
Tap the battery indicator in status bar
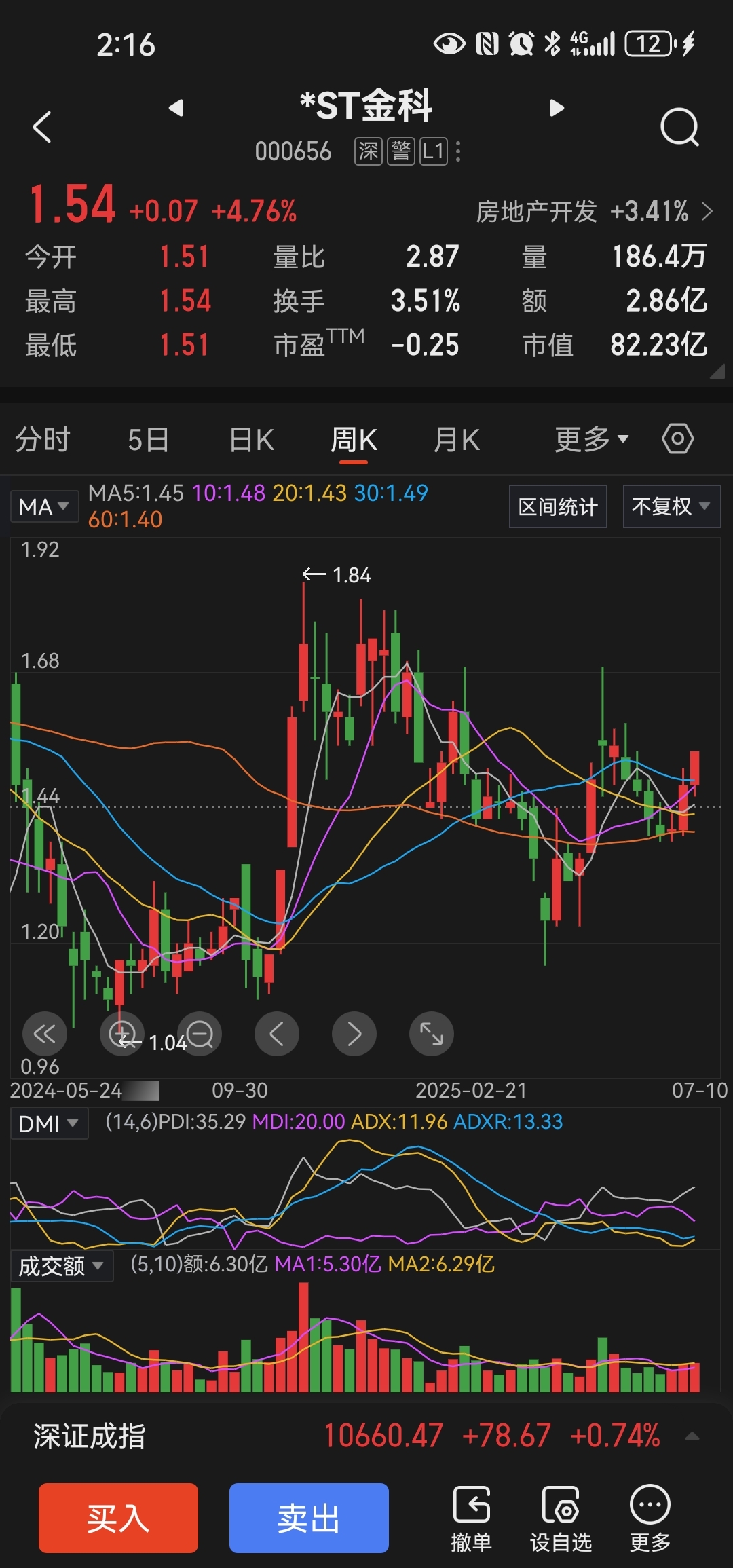(650, 43)
